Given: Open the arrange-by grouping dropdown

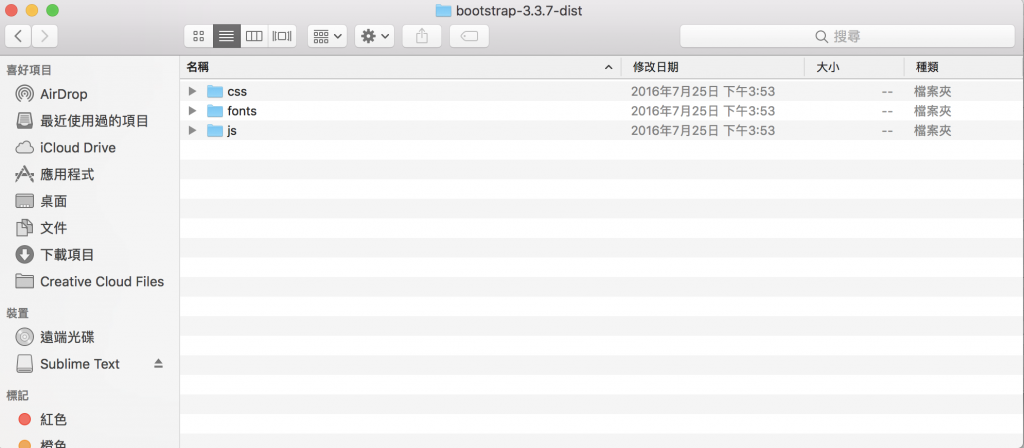Looking at the screenshot, I should tap(327, 36).
